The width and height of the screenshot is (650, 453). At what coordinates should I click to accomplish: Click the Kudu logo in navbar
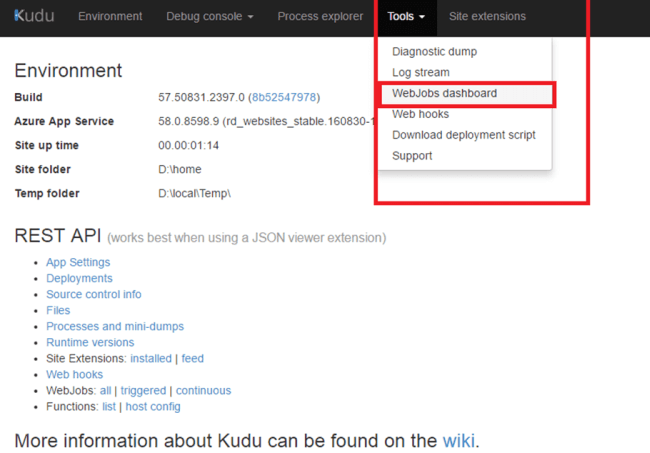34,16
